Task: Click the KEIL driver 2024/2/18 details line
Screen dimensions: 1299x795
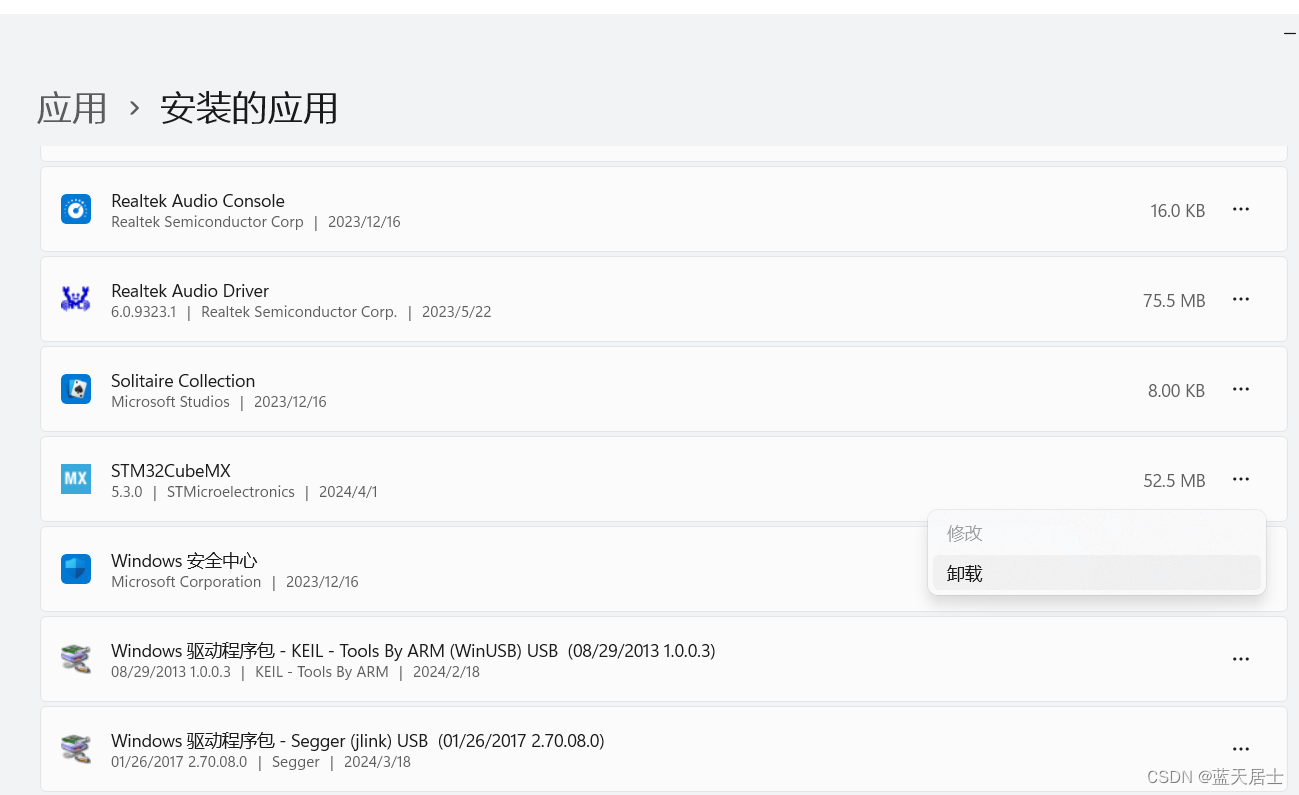Action: 295,672
